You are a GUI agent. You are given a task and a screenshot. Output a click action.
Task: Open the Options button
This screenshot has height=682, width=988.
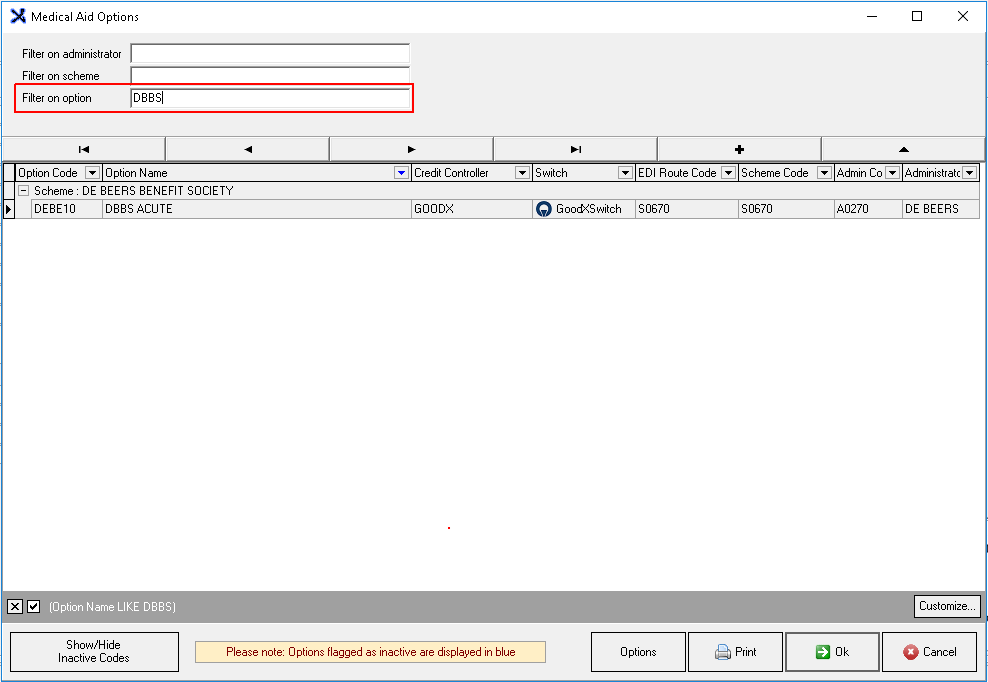coord(638,652)
